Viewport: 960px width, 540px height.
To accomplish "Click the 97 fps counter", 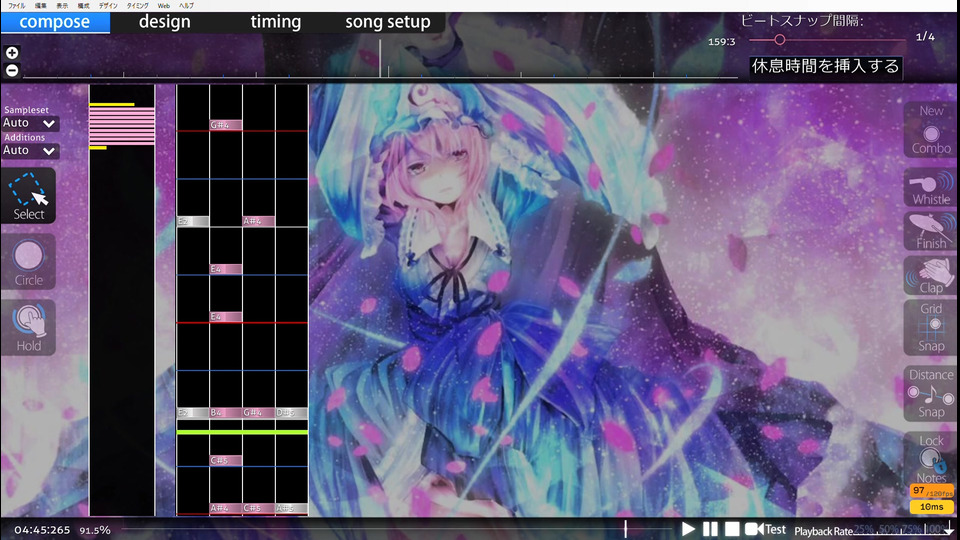I will click(931, 491).
